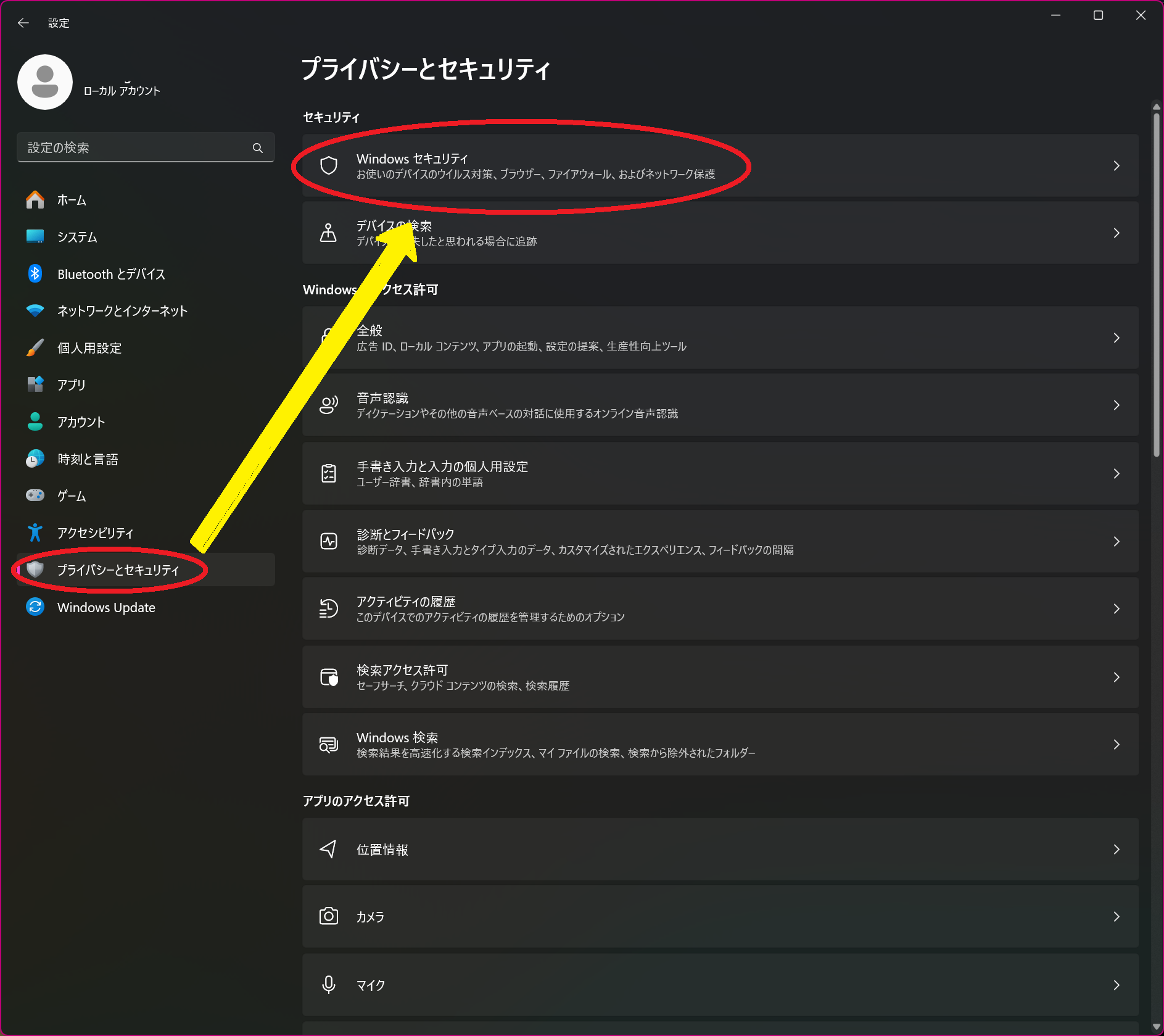
Task: Click the カメラ camera icon
Action: 329,916
